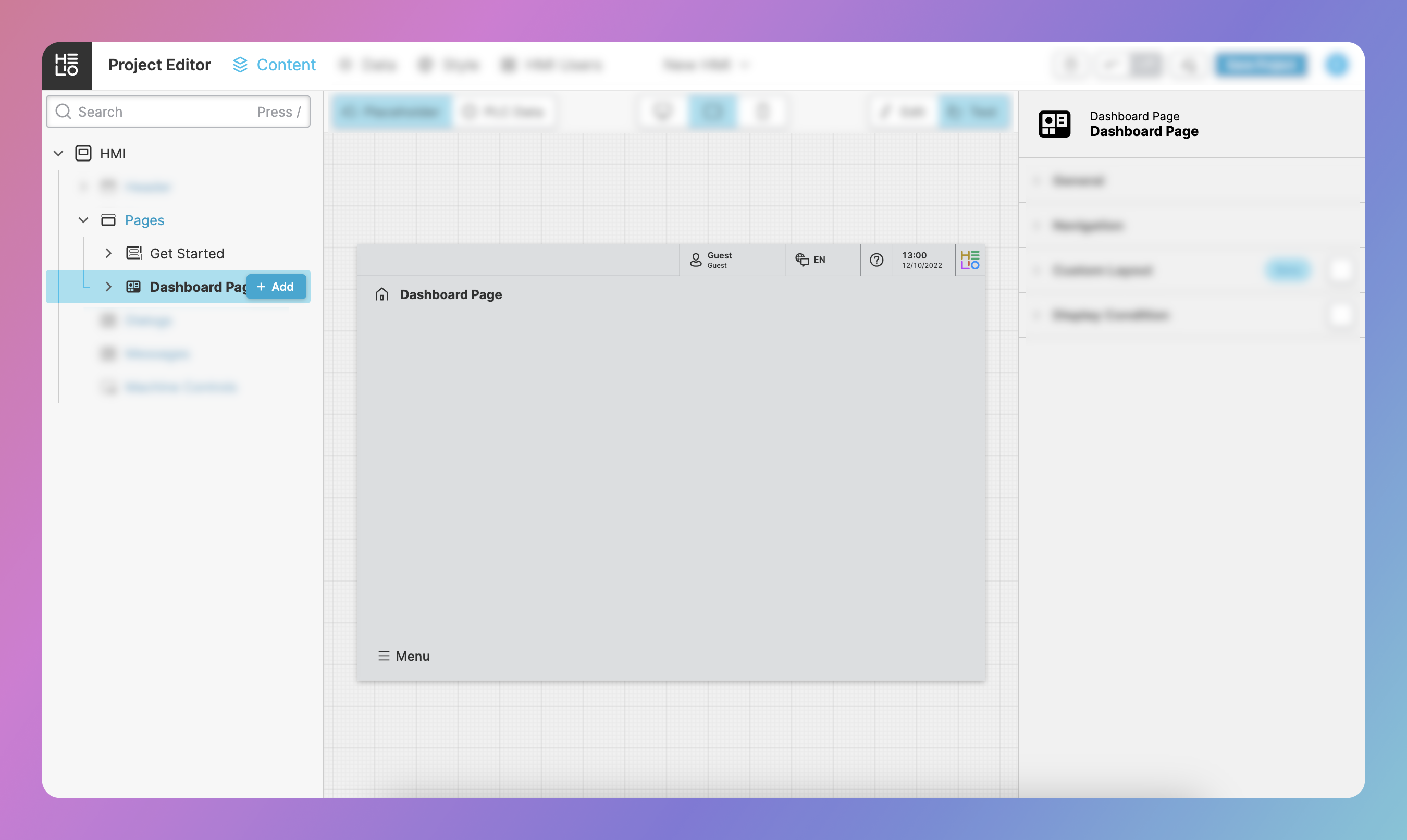The image size is (1407, 840).
Task: Click the 13:00 clock date display
Action: tap(921, 260)
